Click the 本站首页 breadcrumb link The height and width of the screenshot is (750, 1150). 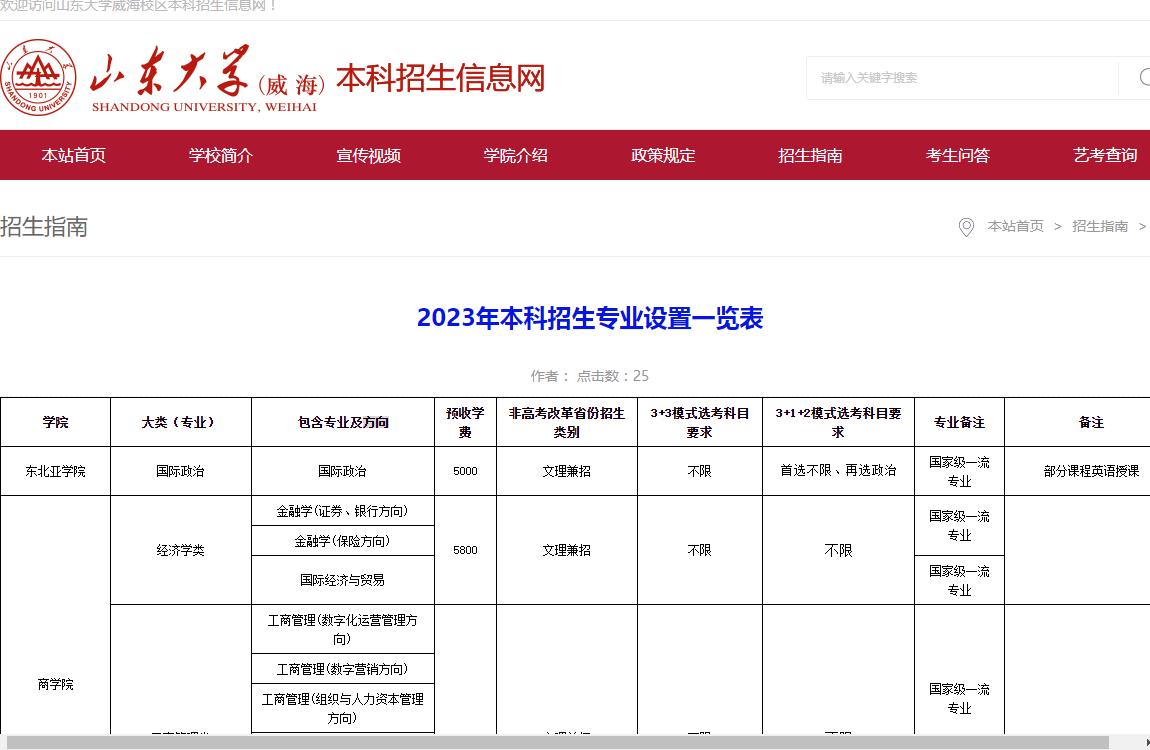(x=1015, y=227)
